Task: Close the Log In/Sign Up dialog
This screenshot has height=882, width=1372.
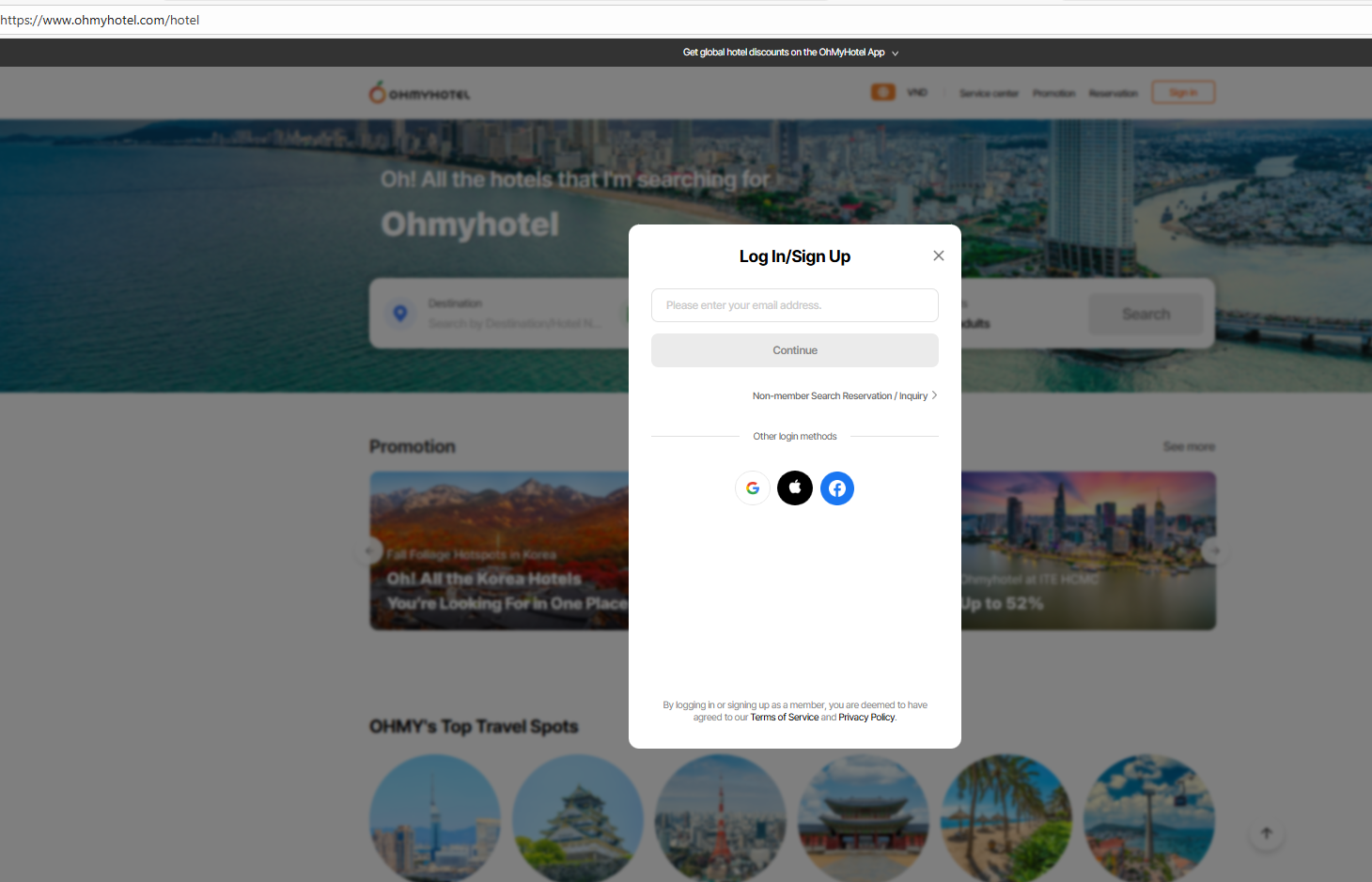Action: click(938, 255)
